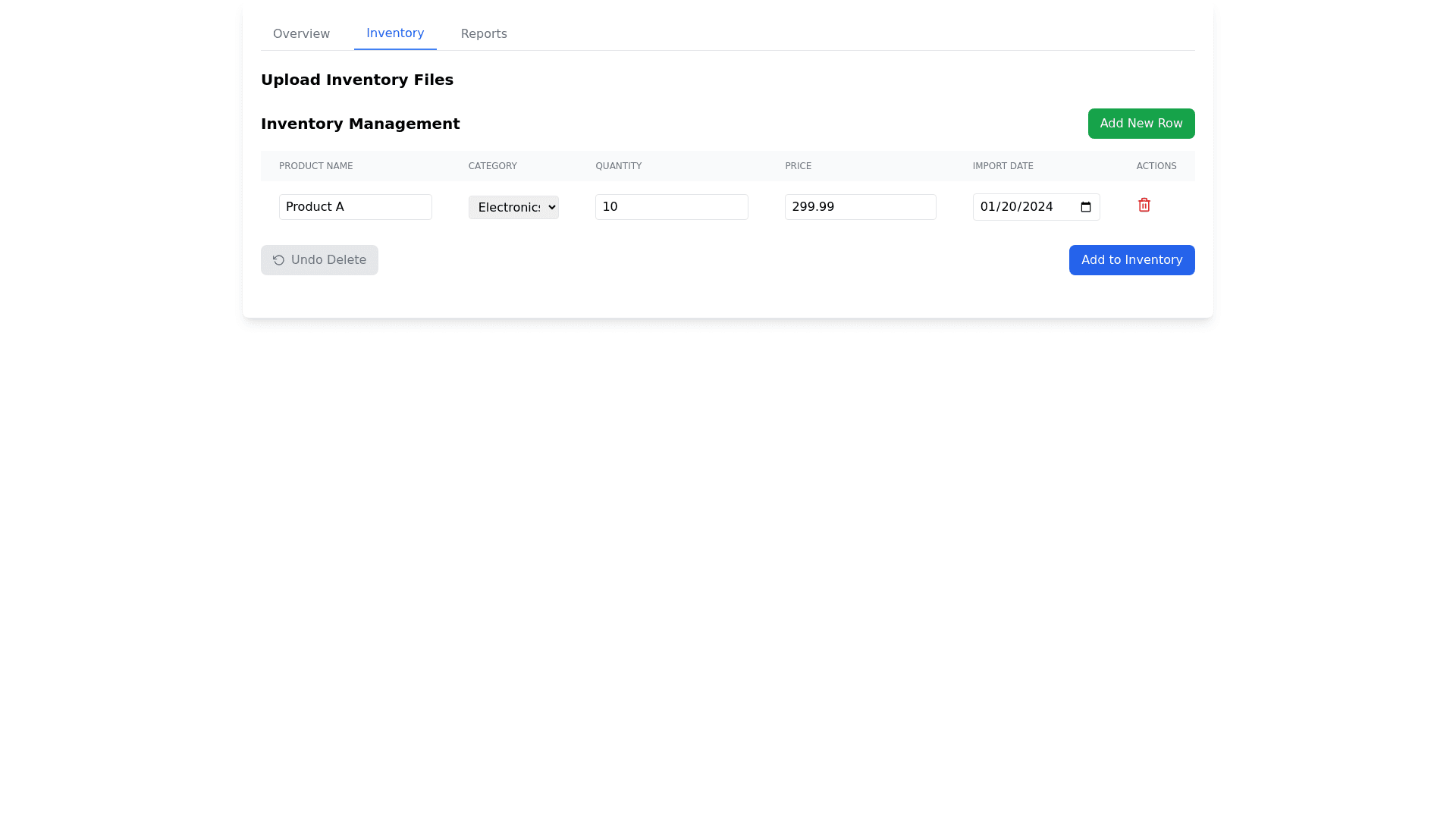
Task: Select the day segment 20 of the import date
Action: [x=1009, y=207]
